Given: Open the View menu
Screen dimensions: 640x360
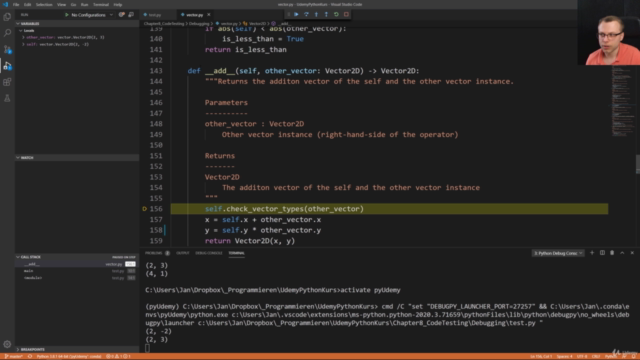Looking at the screenshot, I should click(61, 4).
